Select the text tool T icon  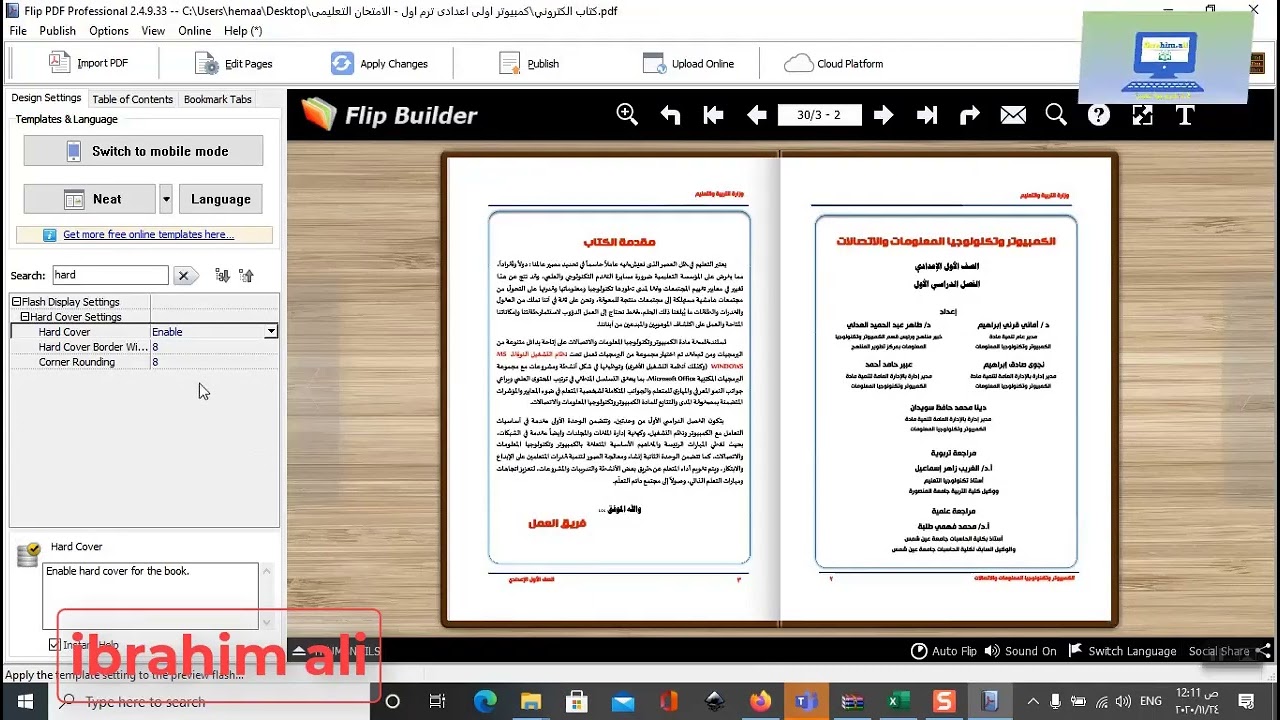pos(1185,115)
